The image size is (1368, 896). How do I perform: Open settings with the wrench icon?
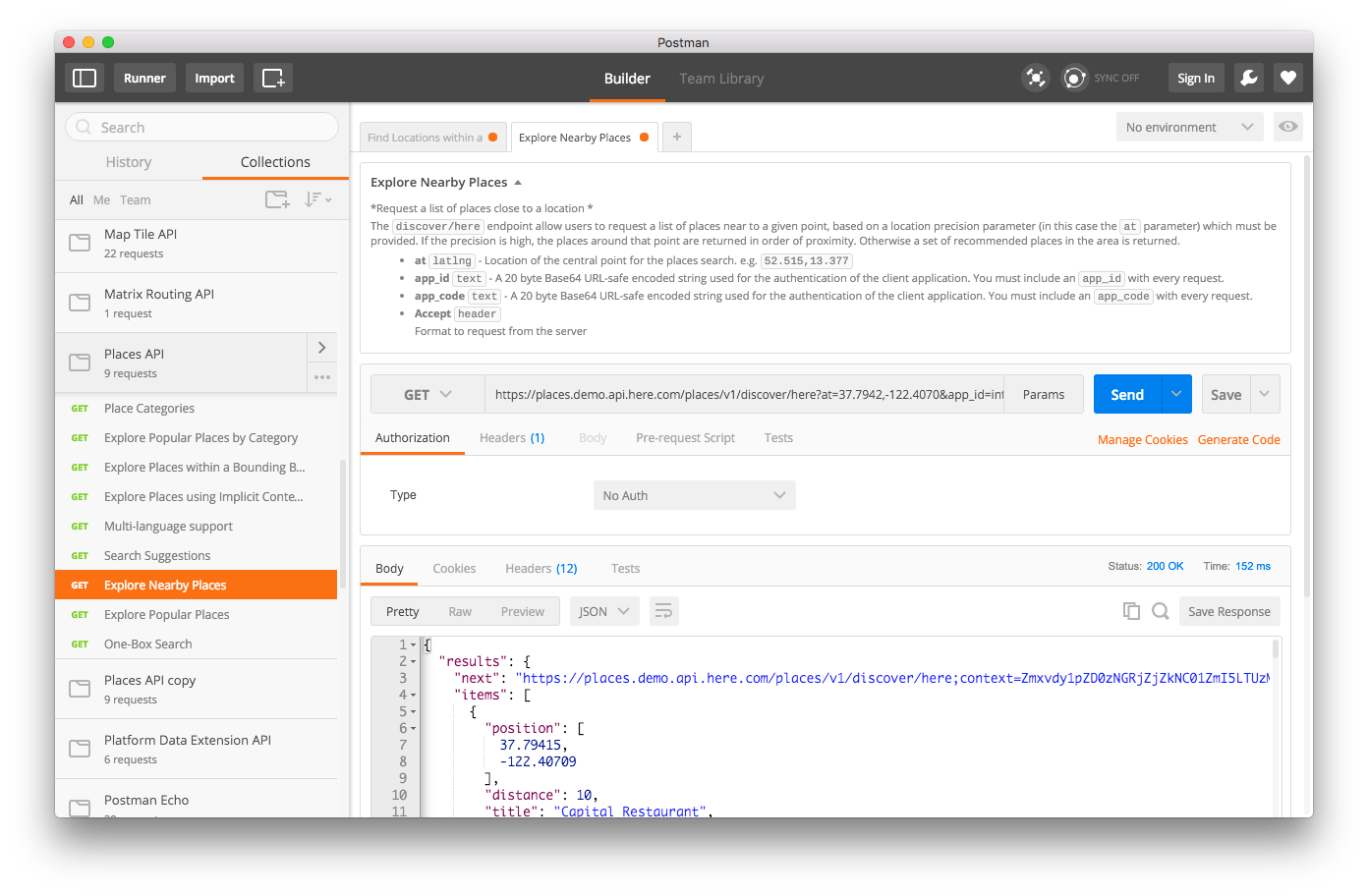click(x=1249, y=78)
